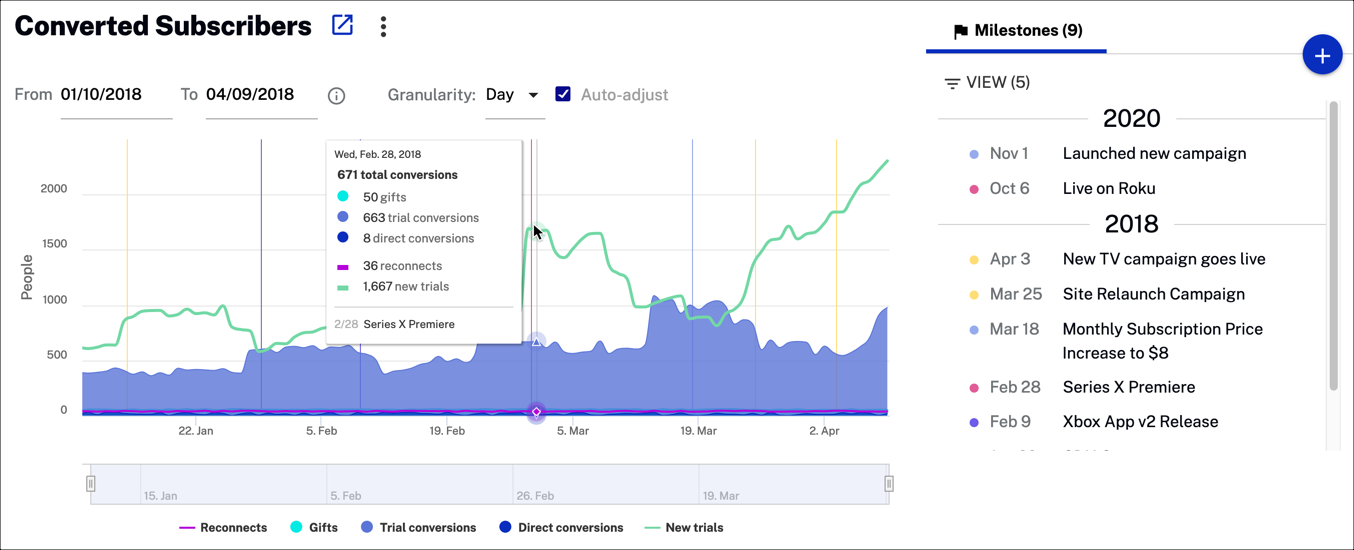The height and width of the screenshot is (550, 1354).
Task: Toggle Trial conversions legend item
Action: 418,528
